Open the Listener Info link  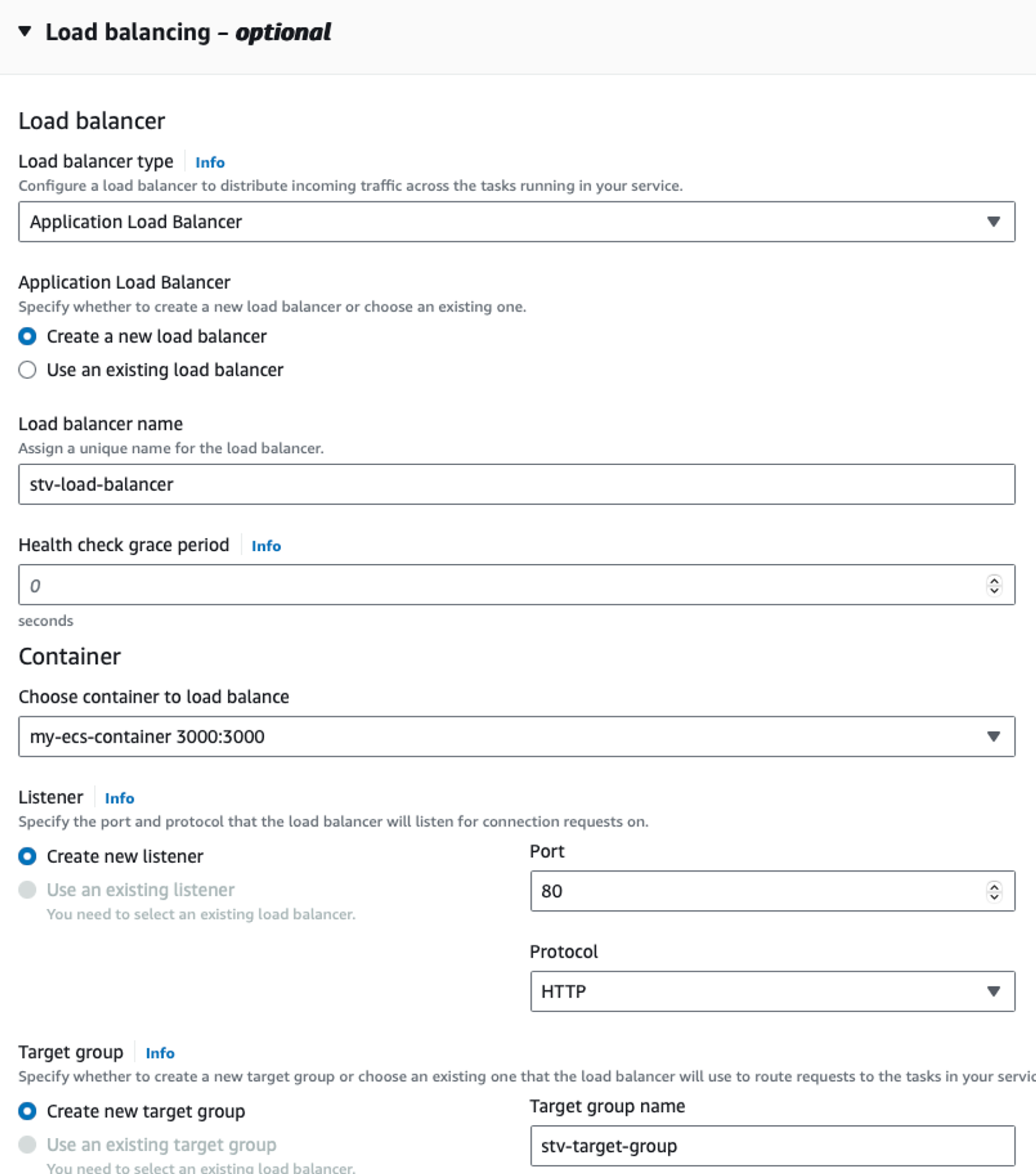pyautogui.click(x=120, y=798)
